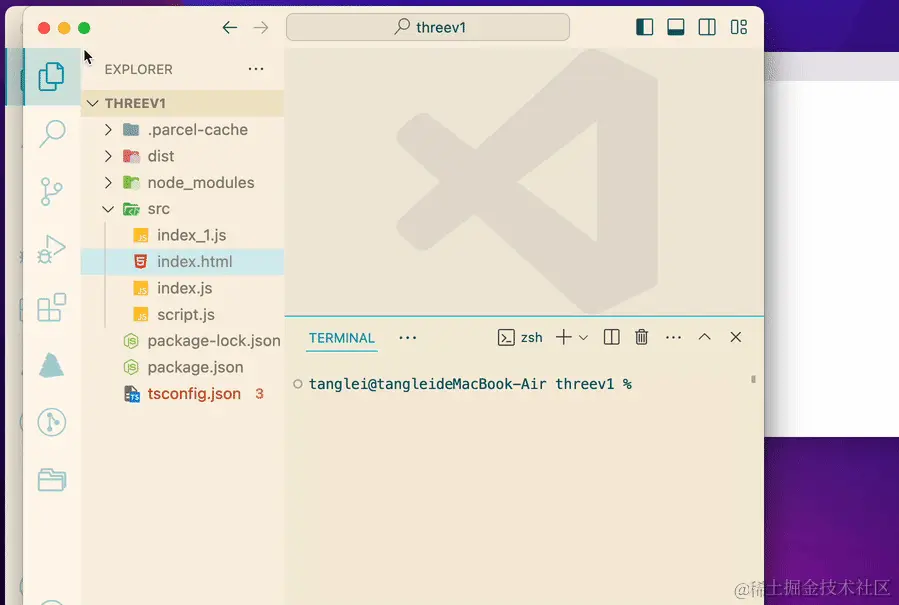Select the TERMINAL panel tab

point(342,338)
